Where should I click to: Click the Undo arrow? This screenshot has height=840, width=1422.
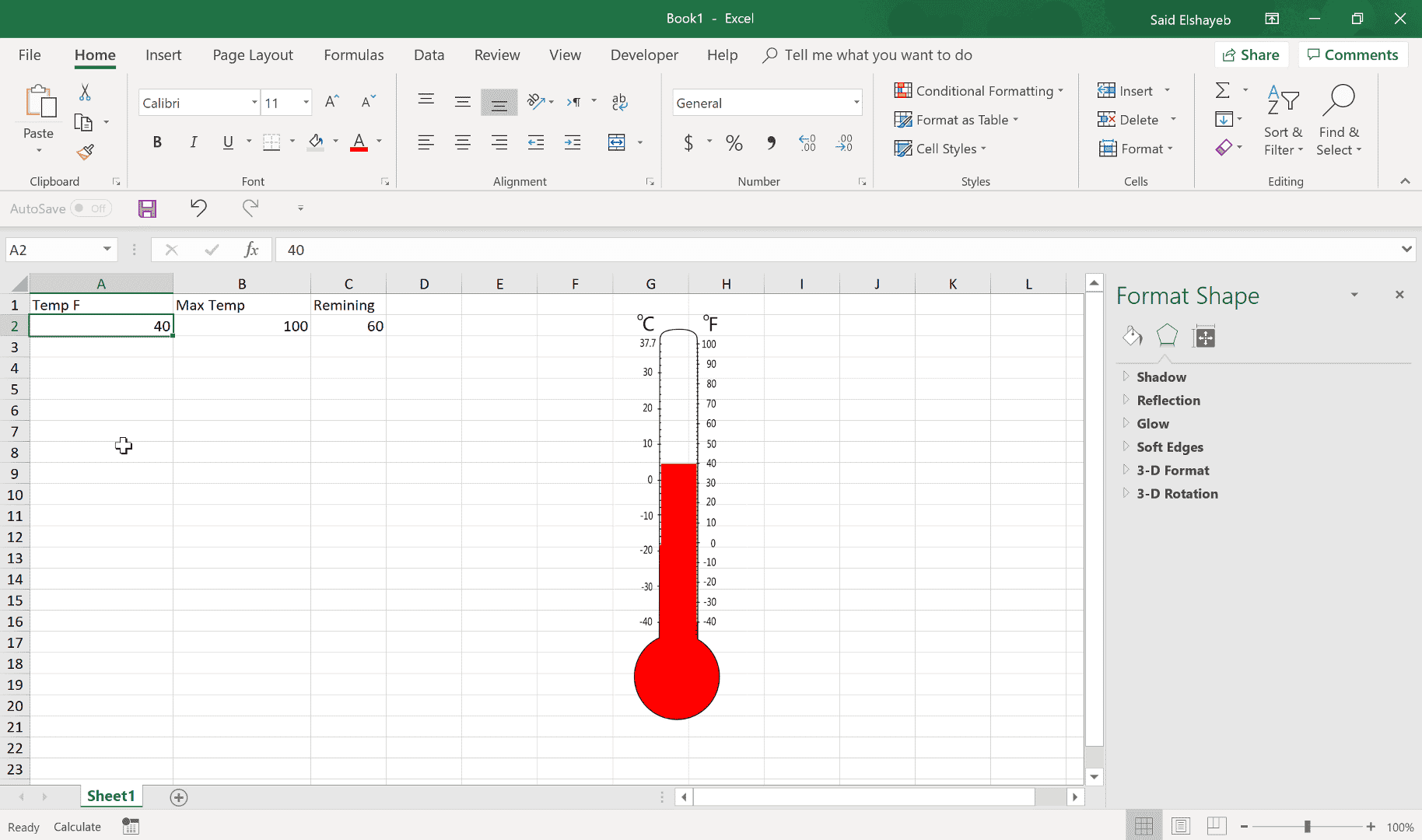(x=198, y=208)
